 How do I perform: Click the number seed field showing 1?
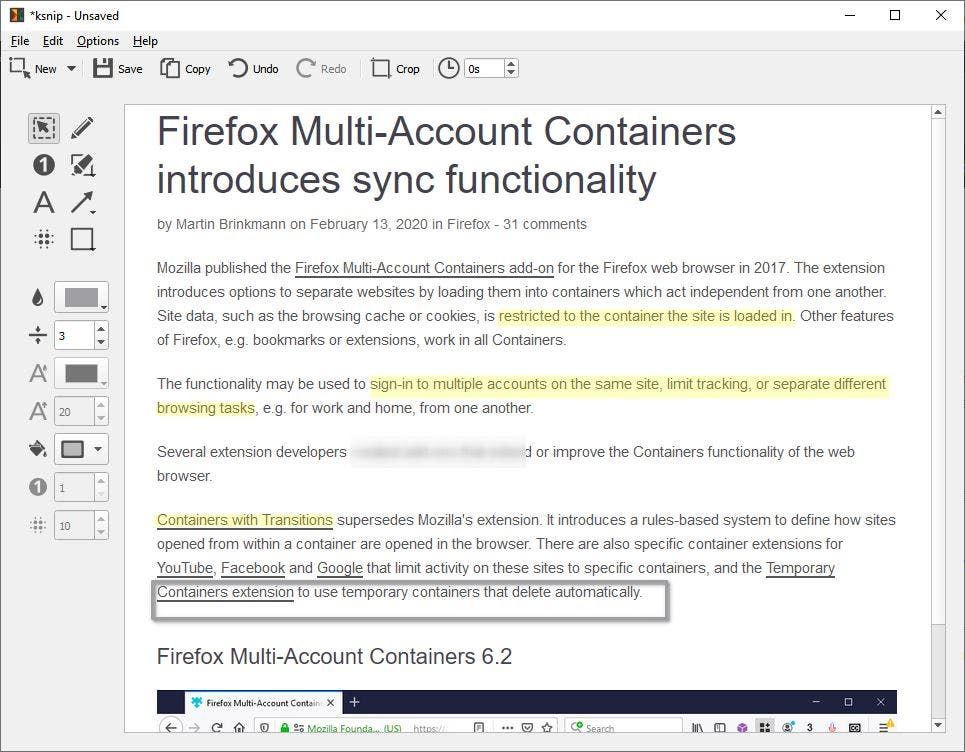[x=74, y=488]
